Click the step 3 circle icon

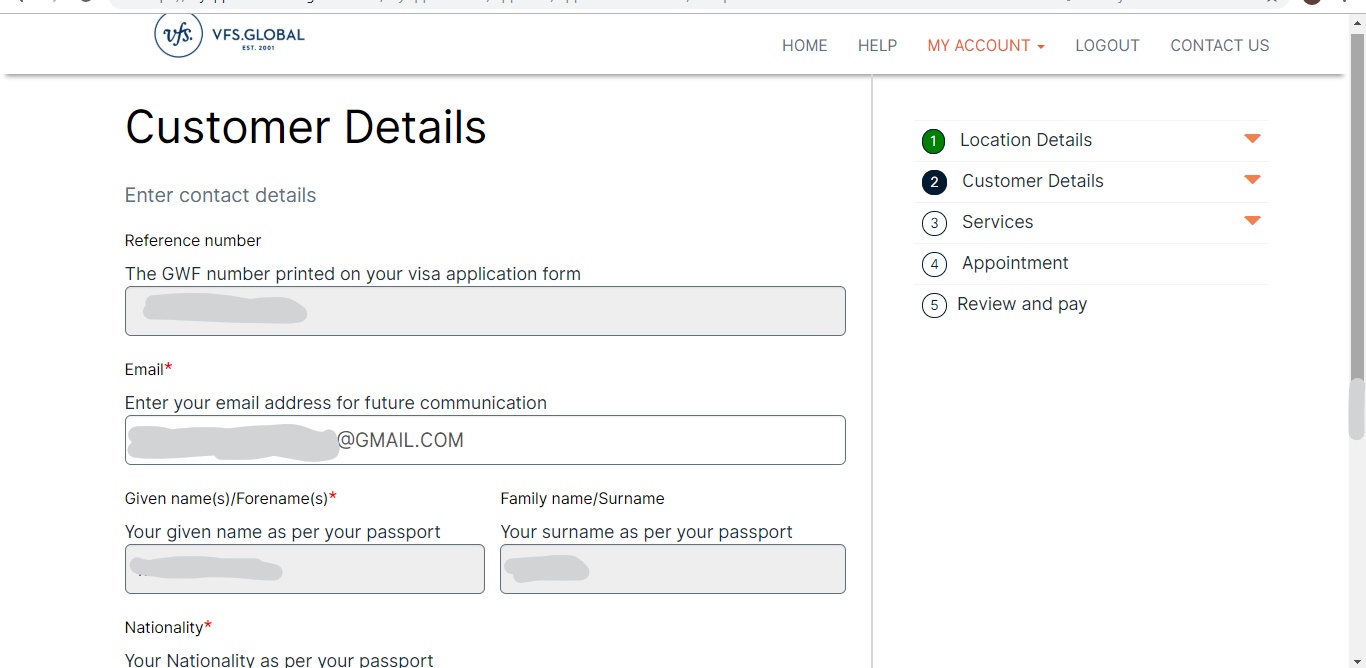tap(933, 223)
